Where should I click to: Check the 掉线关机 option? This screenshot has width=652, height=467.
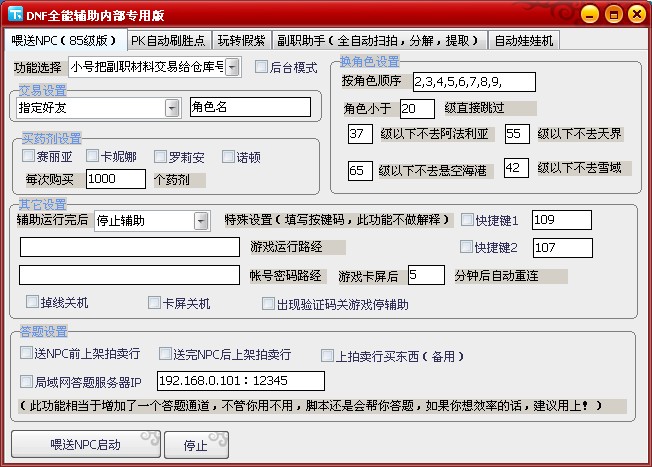coord(33,302)
